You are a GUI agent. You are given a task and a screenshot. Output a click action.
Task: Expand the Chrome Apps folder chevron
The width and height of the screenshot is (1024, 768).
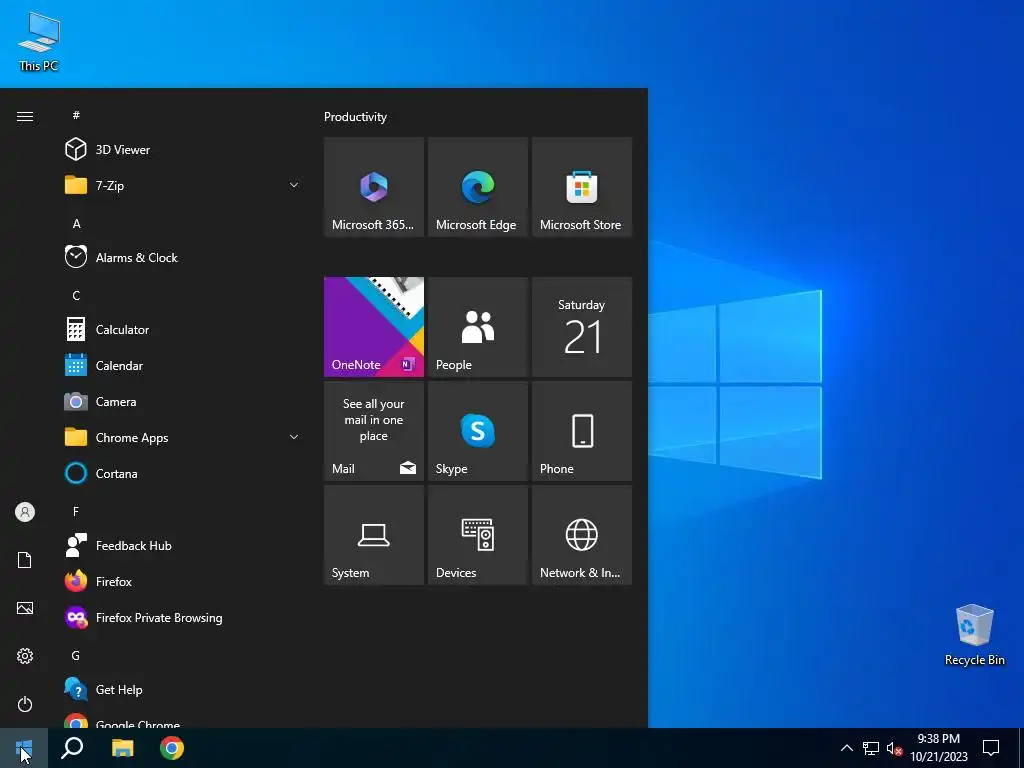(294, 437)
